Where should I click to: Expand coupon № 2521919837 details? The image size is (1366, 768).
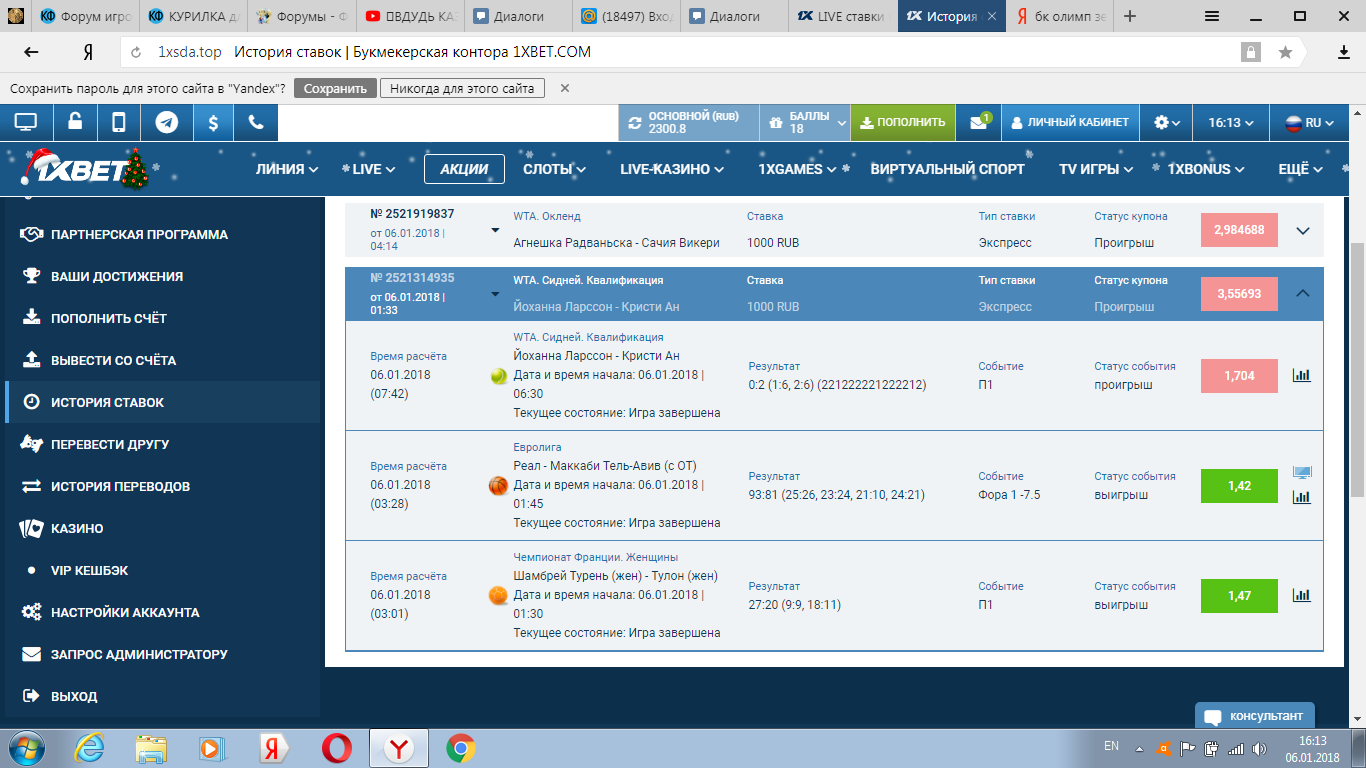click(1303, 230)
